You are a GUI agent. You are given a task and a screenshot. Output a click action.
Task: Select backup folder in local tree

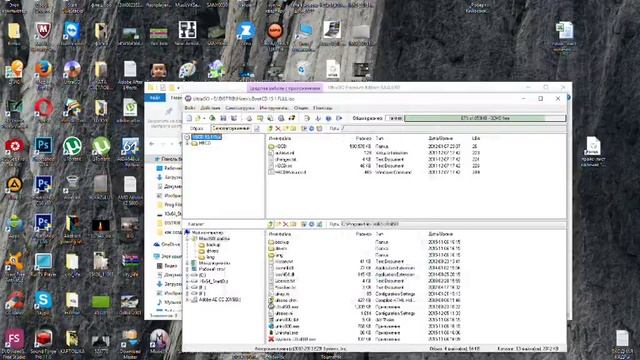[213, 244]
